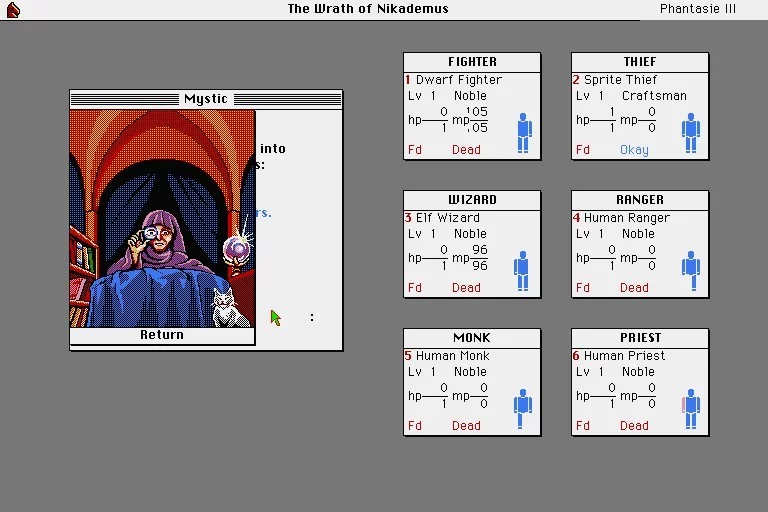Click the Fd label on the Priest card
Screen dimensions: 768x512
[x=583, y=426]
